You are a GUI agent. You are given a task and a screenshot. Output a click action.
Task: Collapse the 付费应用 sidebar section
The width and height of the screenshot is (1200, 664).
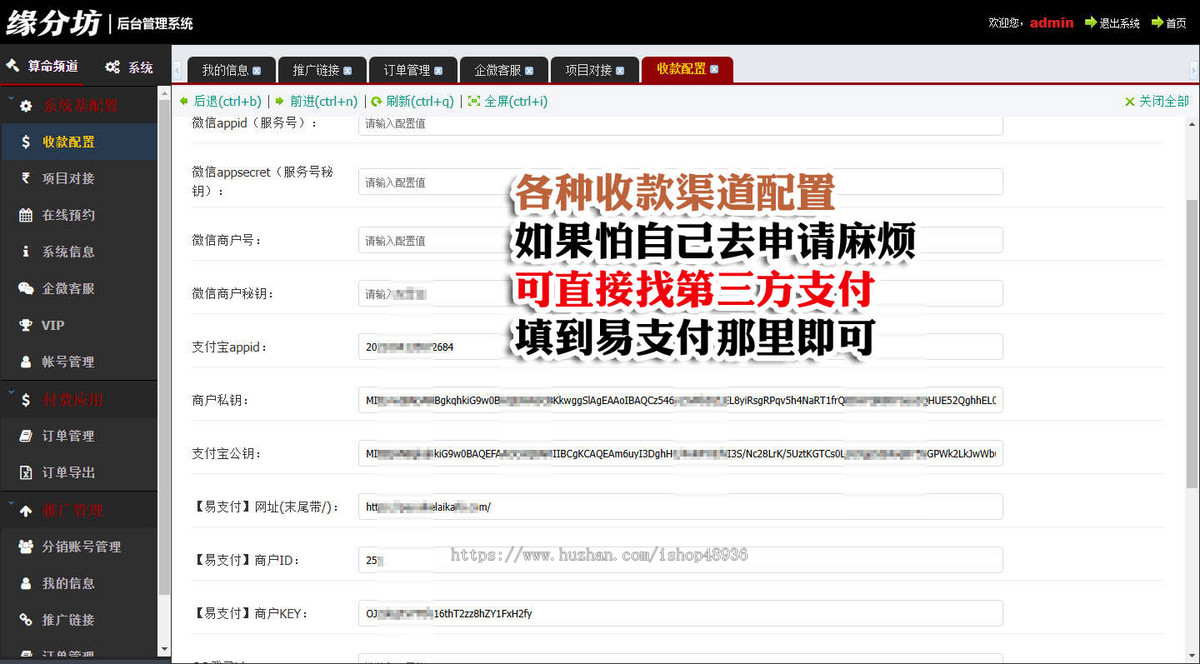click(x=79, y=399)
